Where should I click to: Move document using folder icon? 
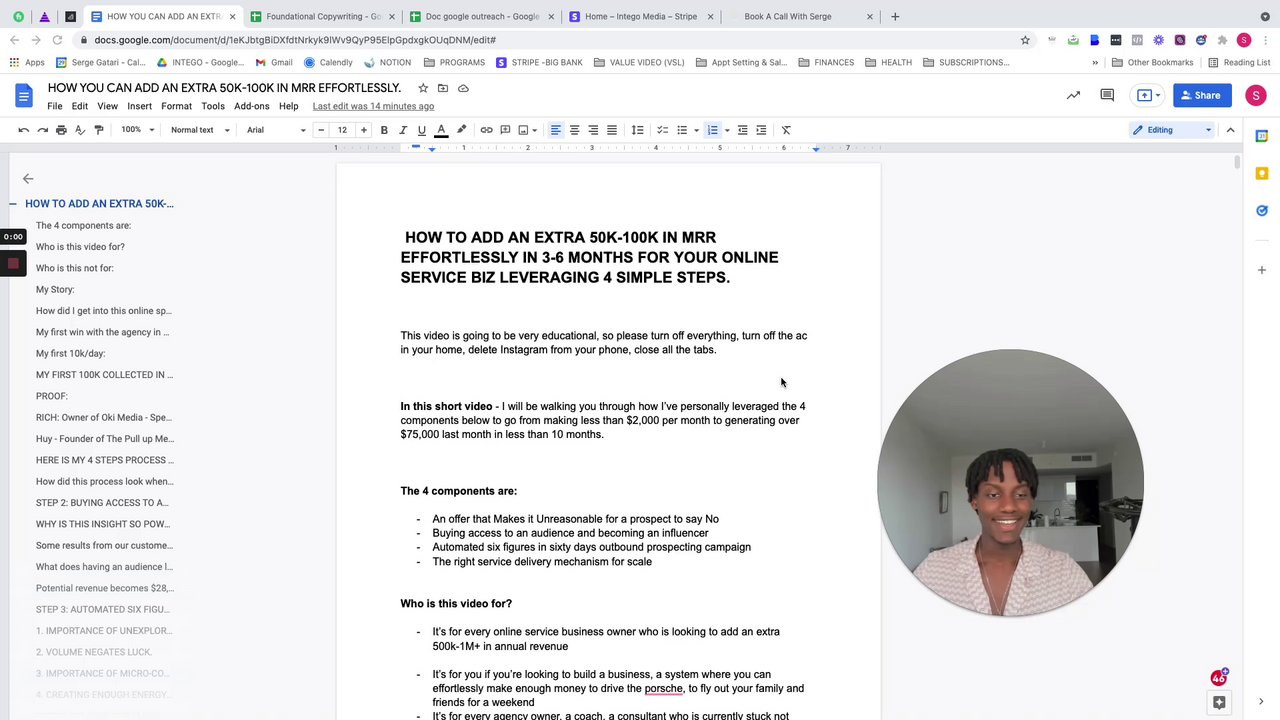pos(443,88)
